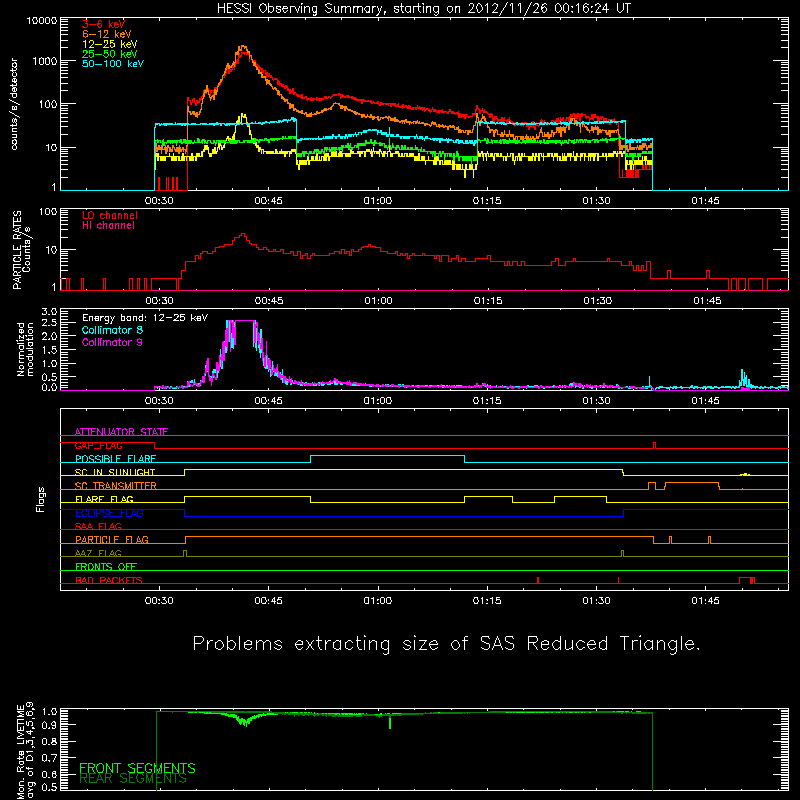Select the 12-25 keV legend label

110,44
